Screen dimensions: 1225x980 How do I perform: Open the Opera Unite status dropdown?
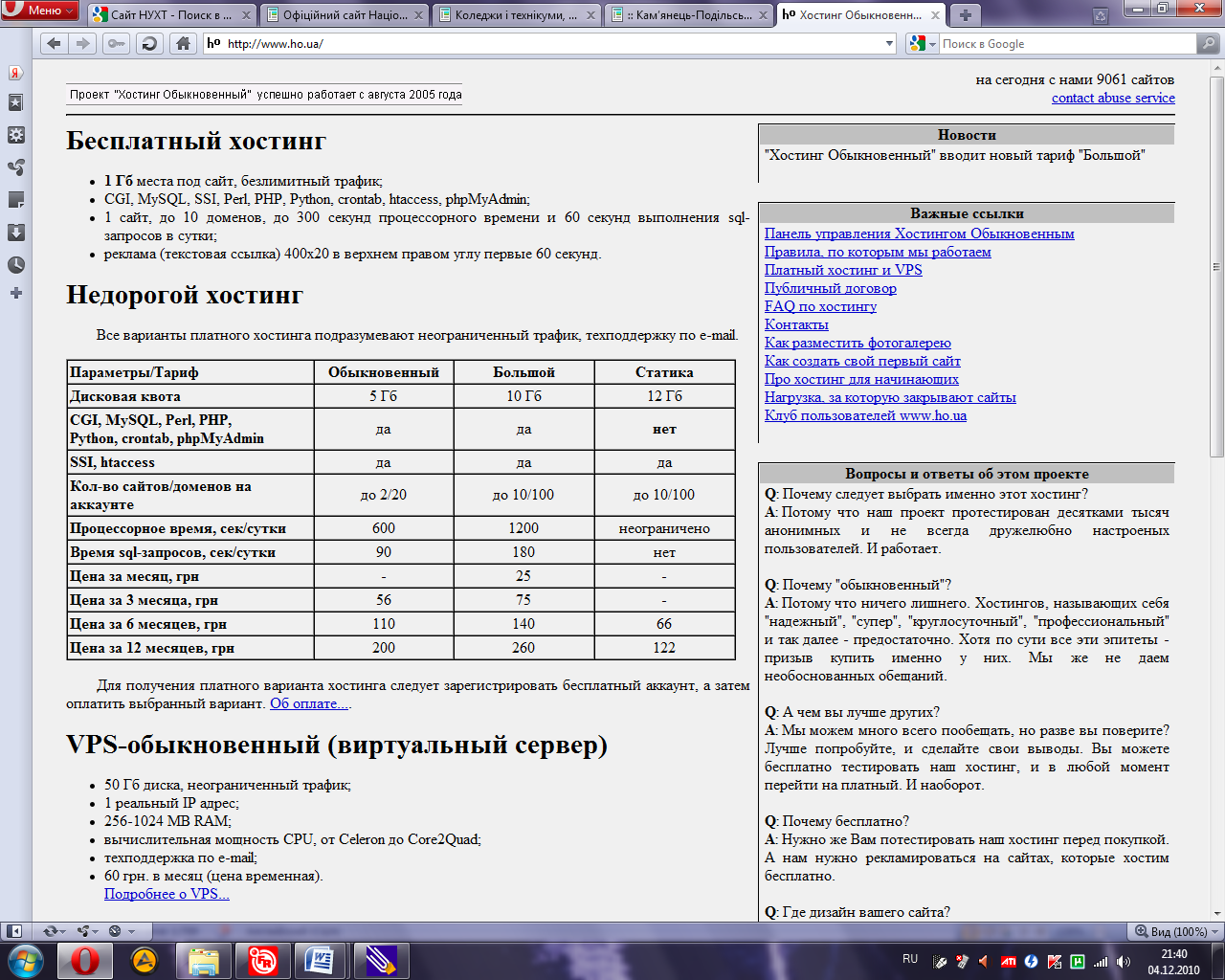coord(88,930)
